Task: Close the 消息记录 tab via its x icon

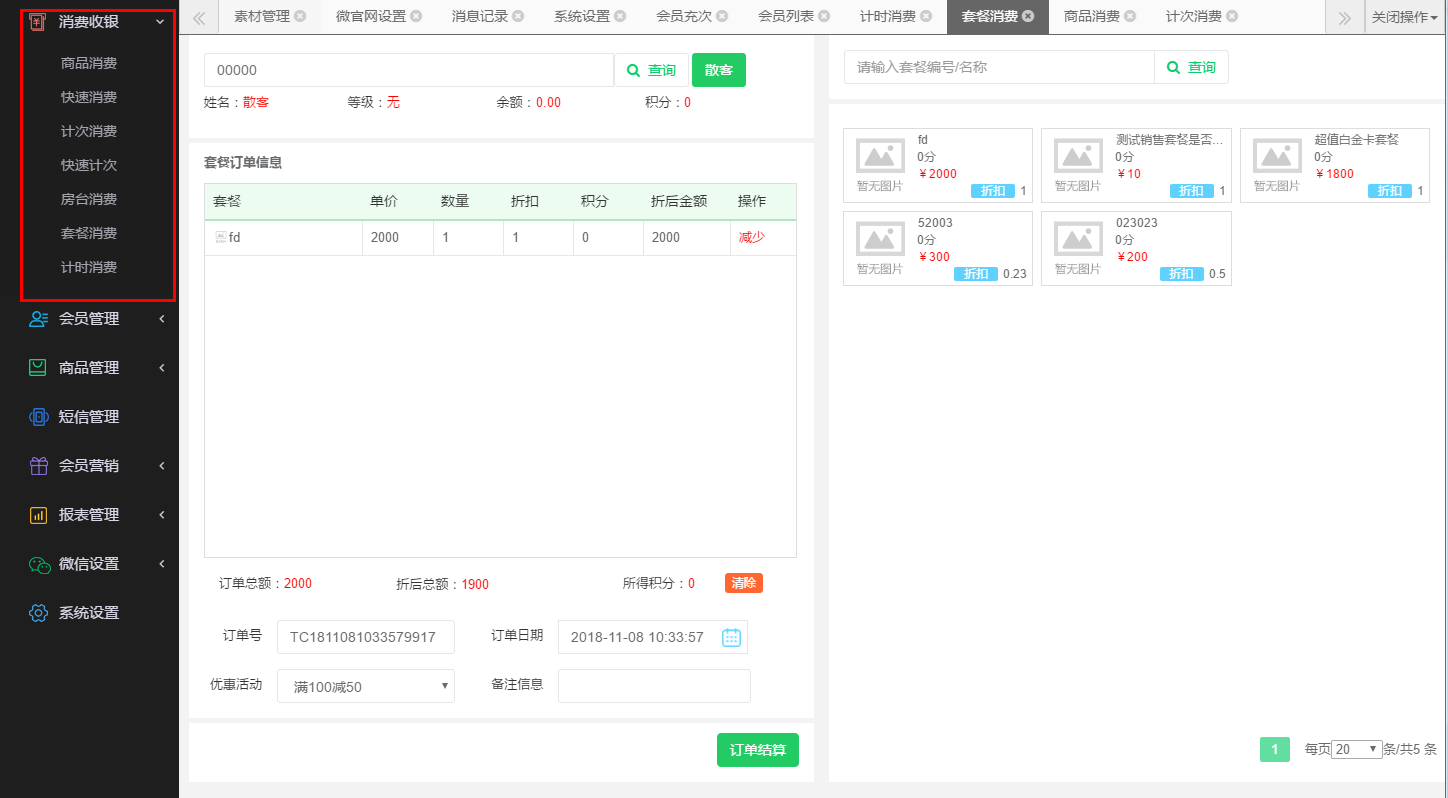Action: point(518,16)
